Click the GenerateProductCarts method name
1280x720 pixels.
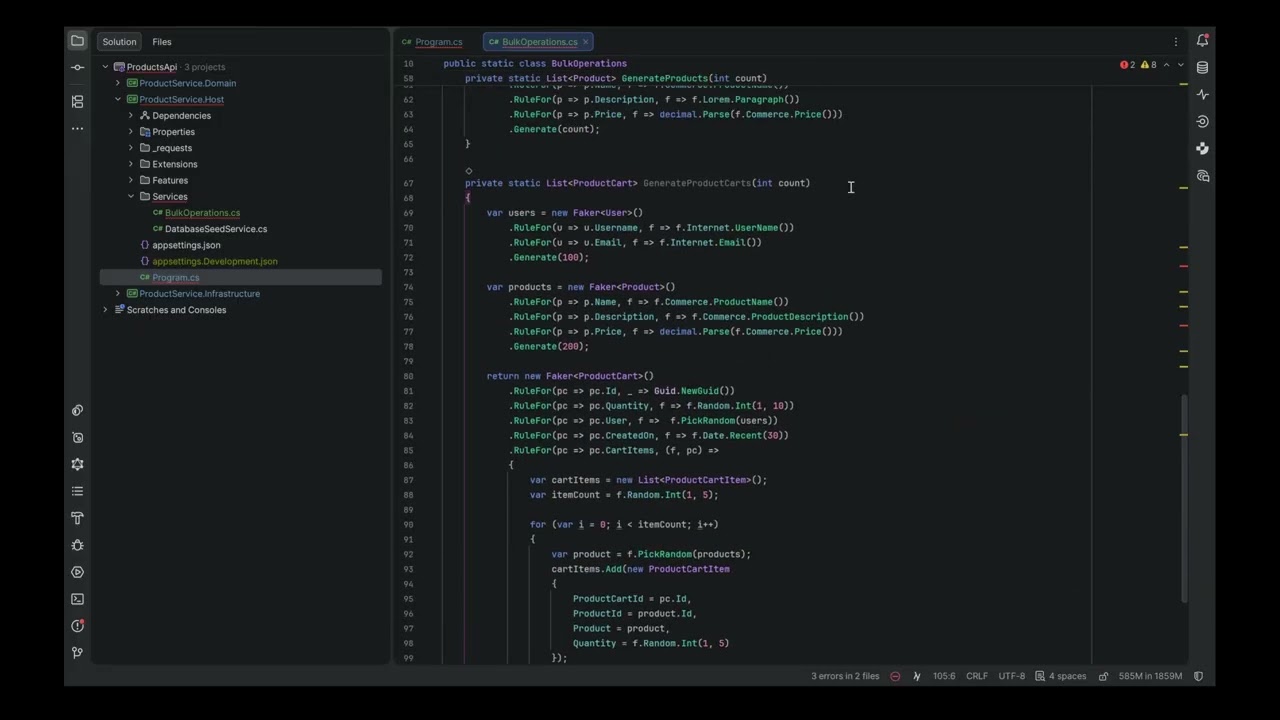pyautogui.click(x=696, y=183)
